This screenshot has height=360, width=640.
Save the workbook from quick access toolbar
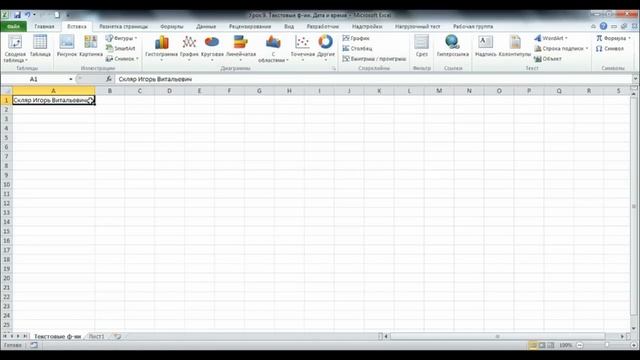pyautogui.click(x=17, y=15)
